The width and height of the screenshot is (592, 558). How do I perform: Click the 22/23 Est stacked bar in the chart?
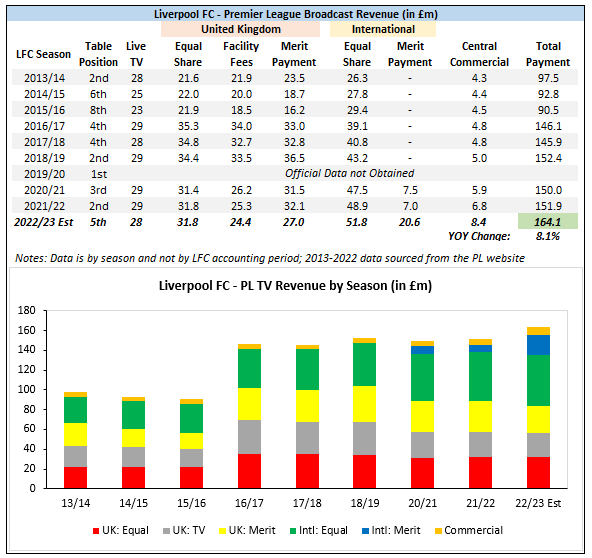click(538, 408)
